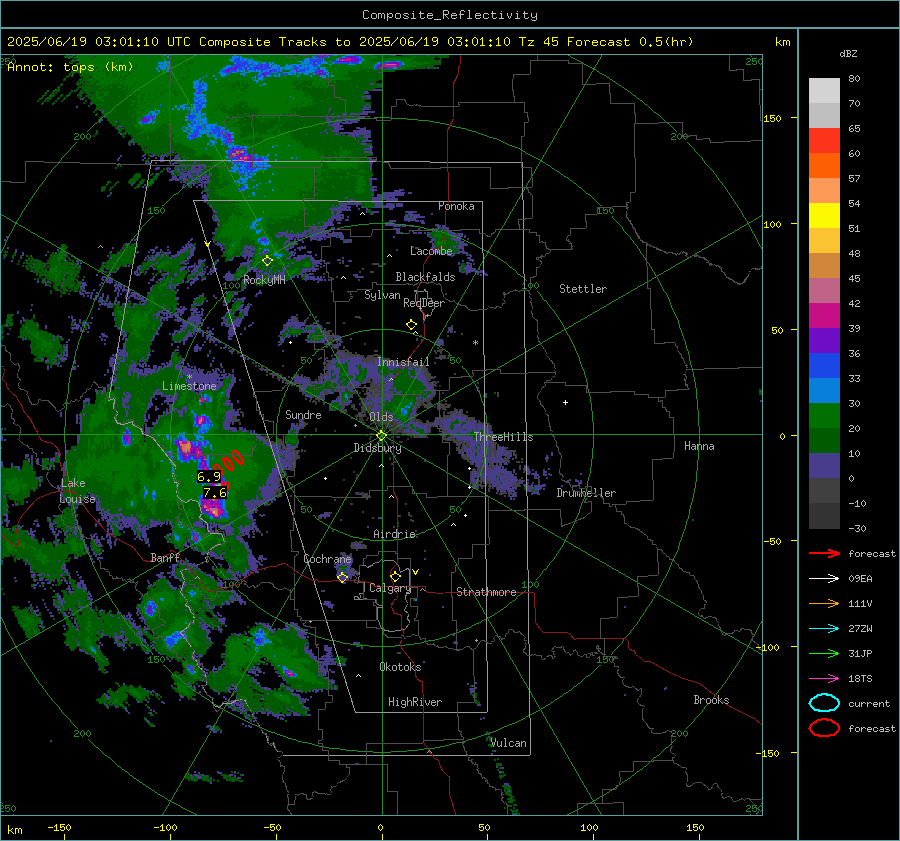Select the Vulcan label
This screenshot has width=900, height=841.
click(x=509, y=743)
